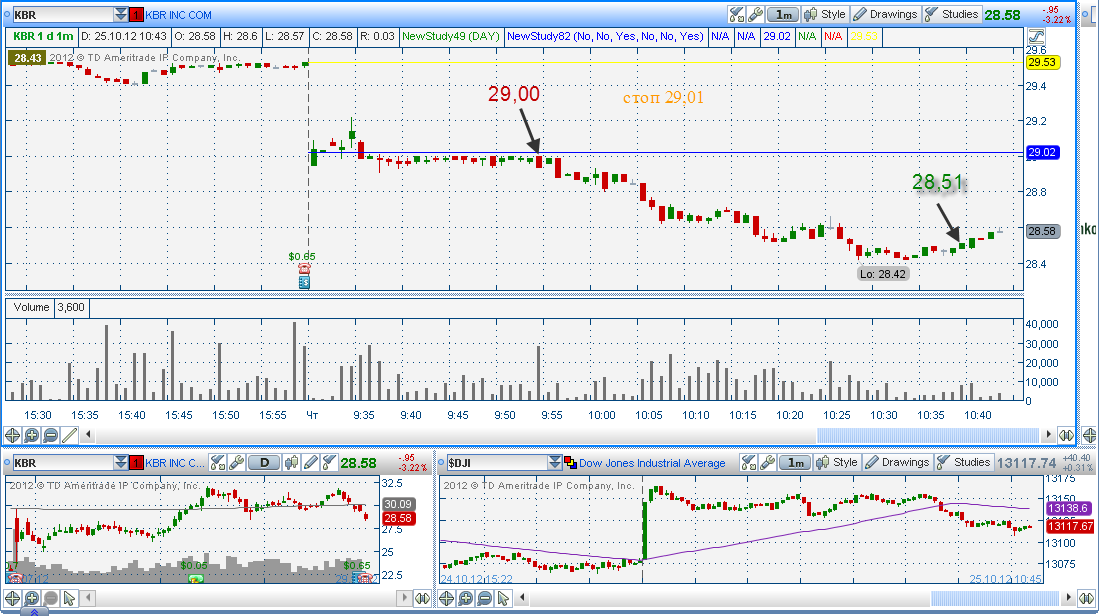1099x616 pixels.
Task: Click main chart horizontal scrollbar thumb
Action: tap(928, 435)
